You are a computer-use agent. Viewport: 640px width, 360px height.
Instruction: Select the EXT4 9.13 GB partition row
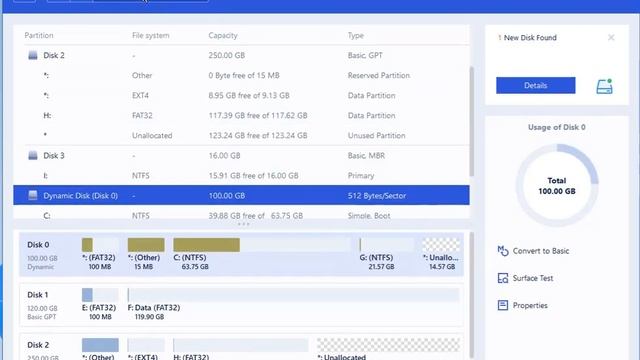pos(241,96)
